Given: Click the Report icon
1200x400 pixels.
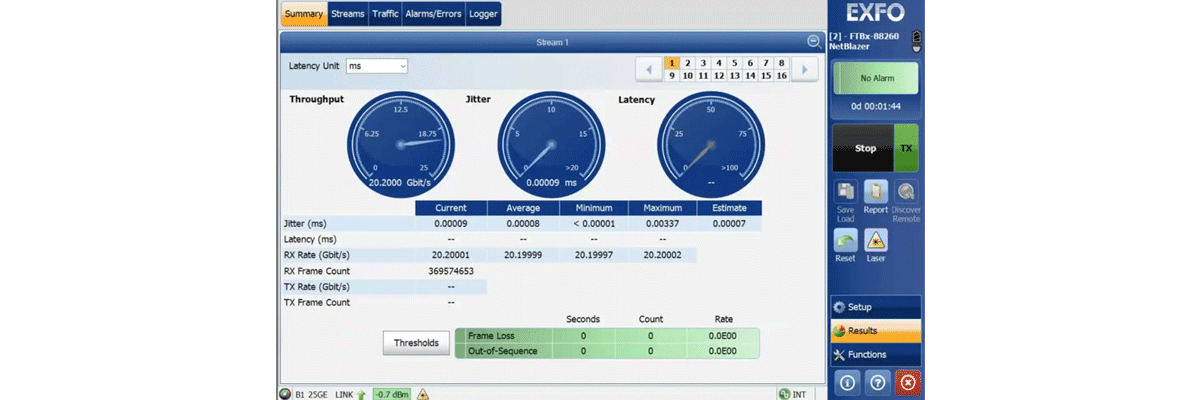Looking at the screenshot, I should tap(875, 192).
